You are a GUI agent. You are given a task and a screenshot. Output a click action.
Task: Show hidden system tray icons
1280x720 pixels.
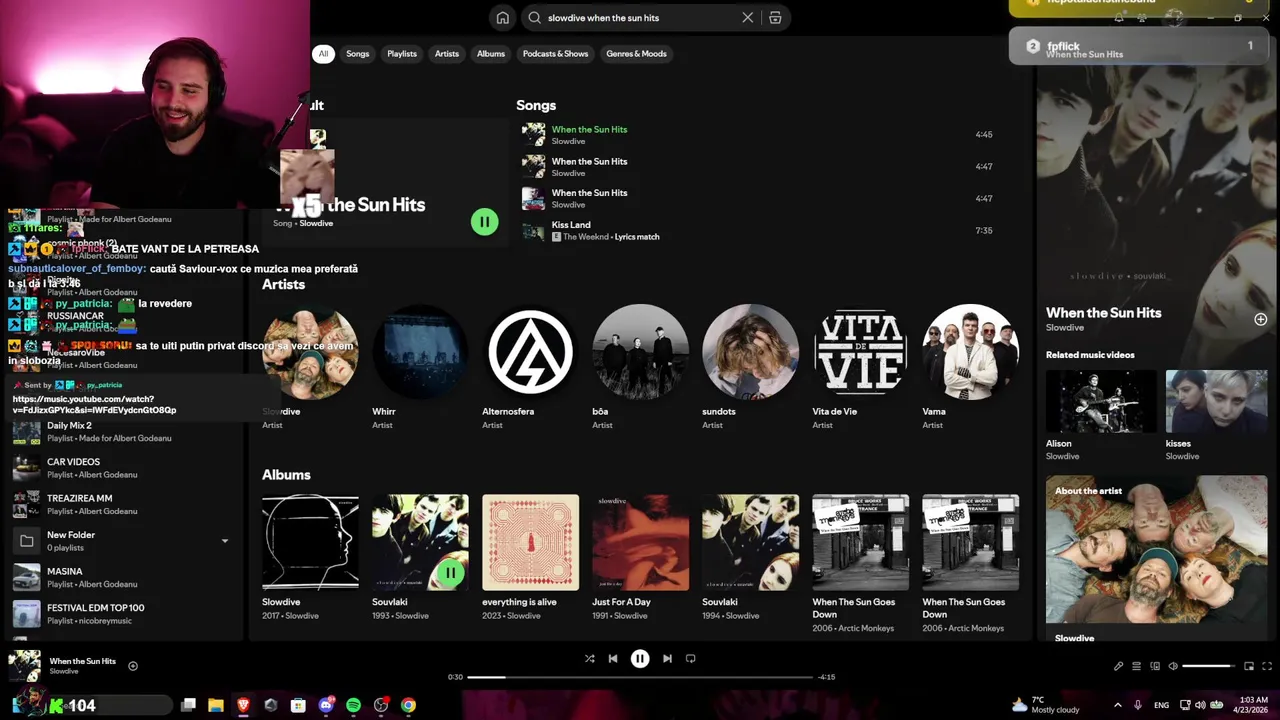click(1118, 705)
